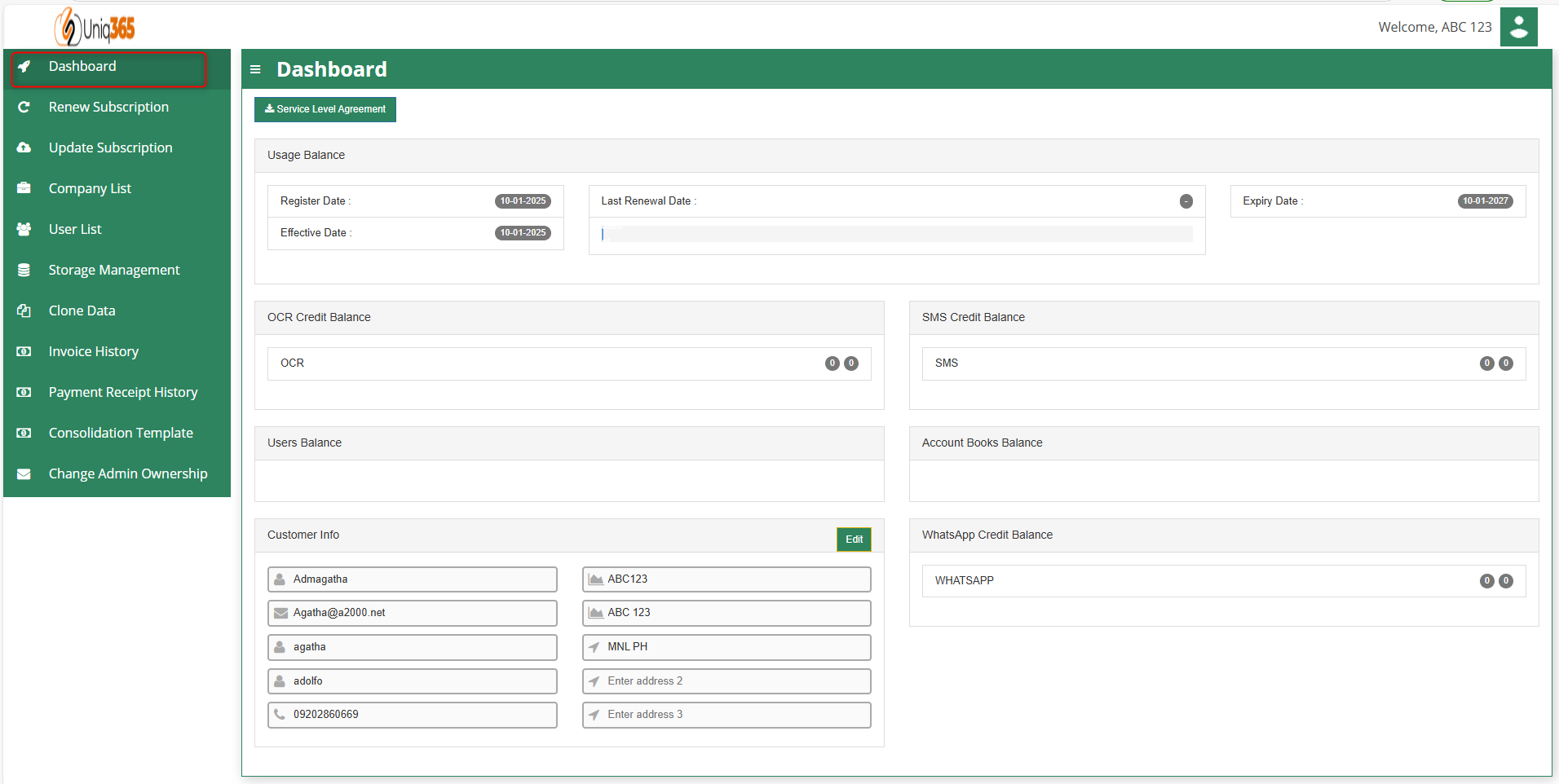Click the Enter address 2 field
Viewport: 1559px width, 784px height.
click(x=727, y=681)
